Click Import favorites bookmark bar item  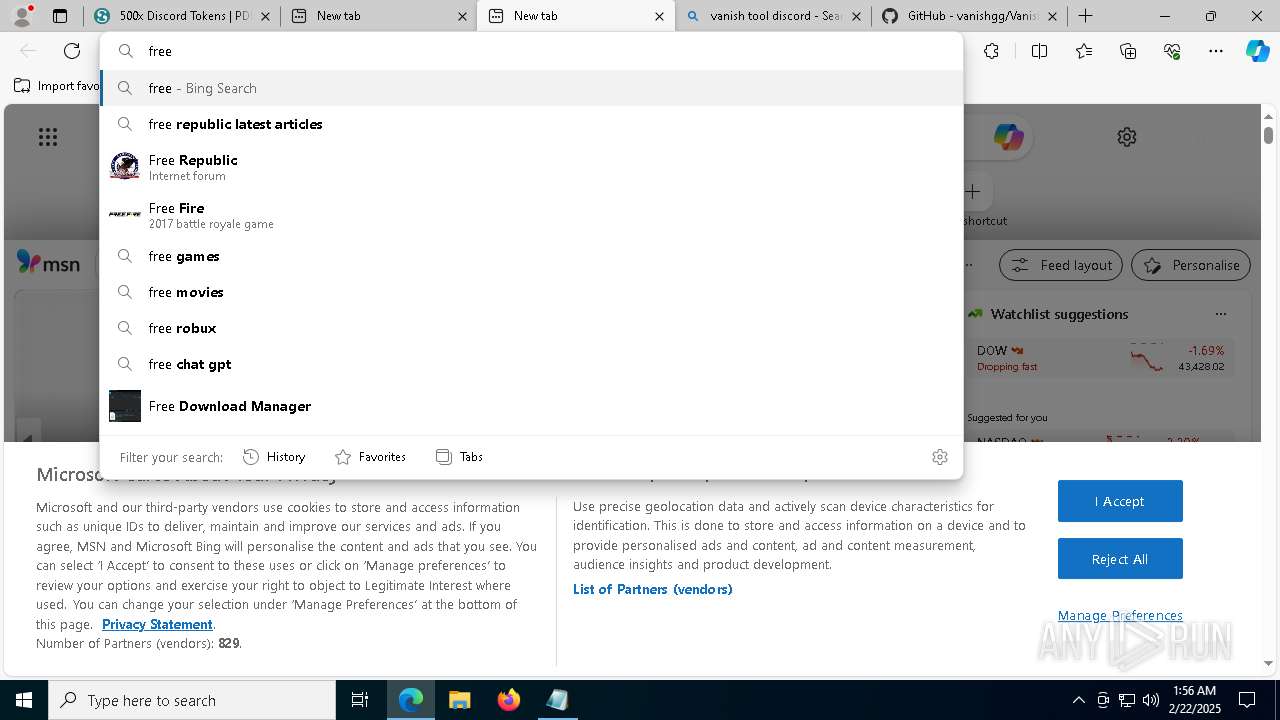point(57,86)
